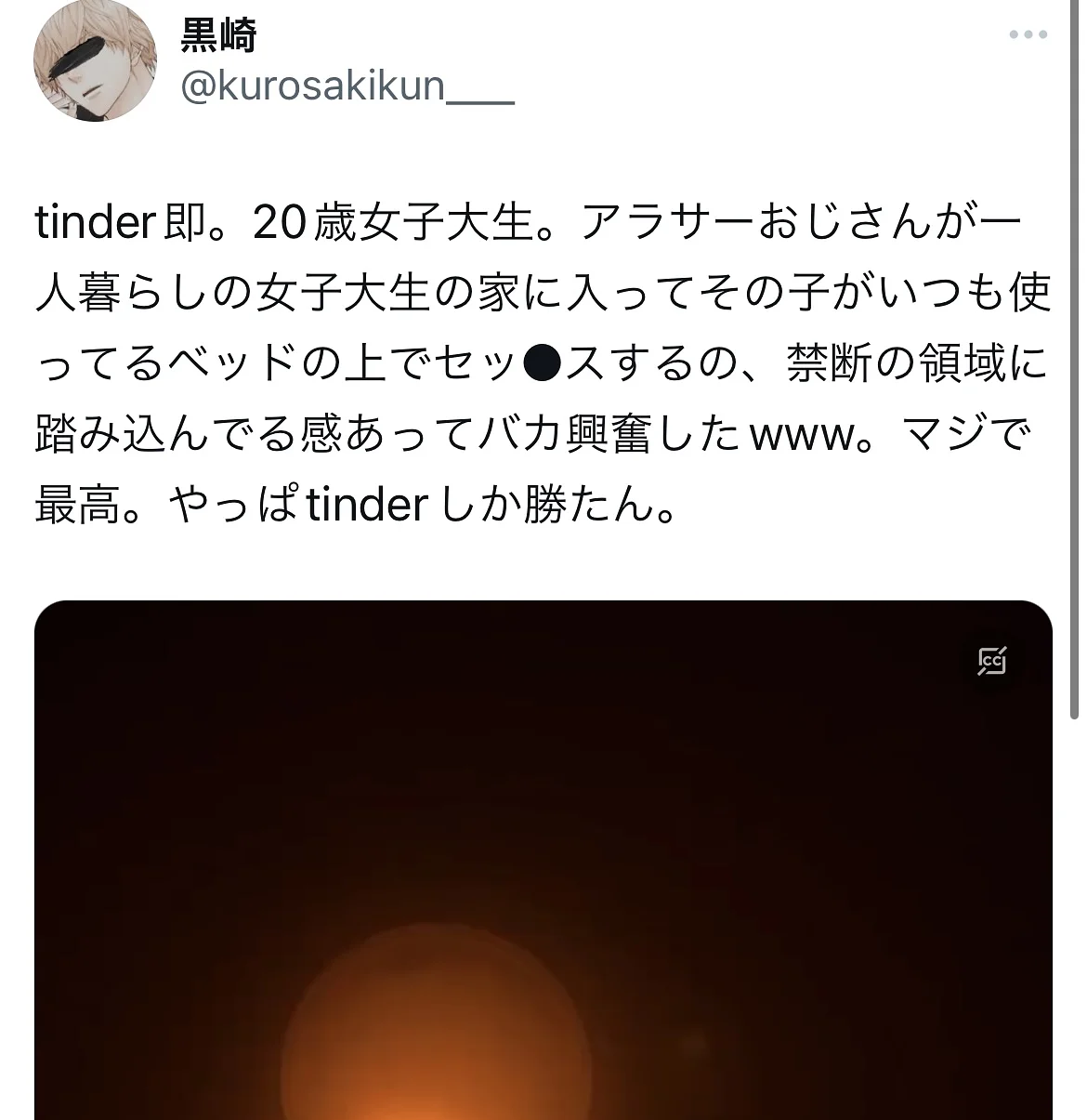The height and width of the screenshot is (1120, 1087).
Task: Open the @kurosakikun___ handle link
Action: (x=347, y=86)
